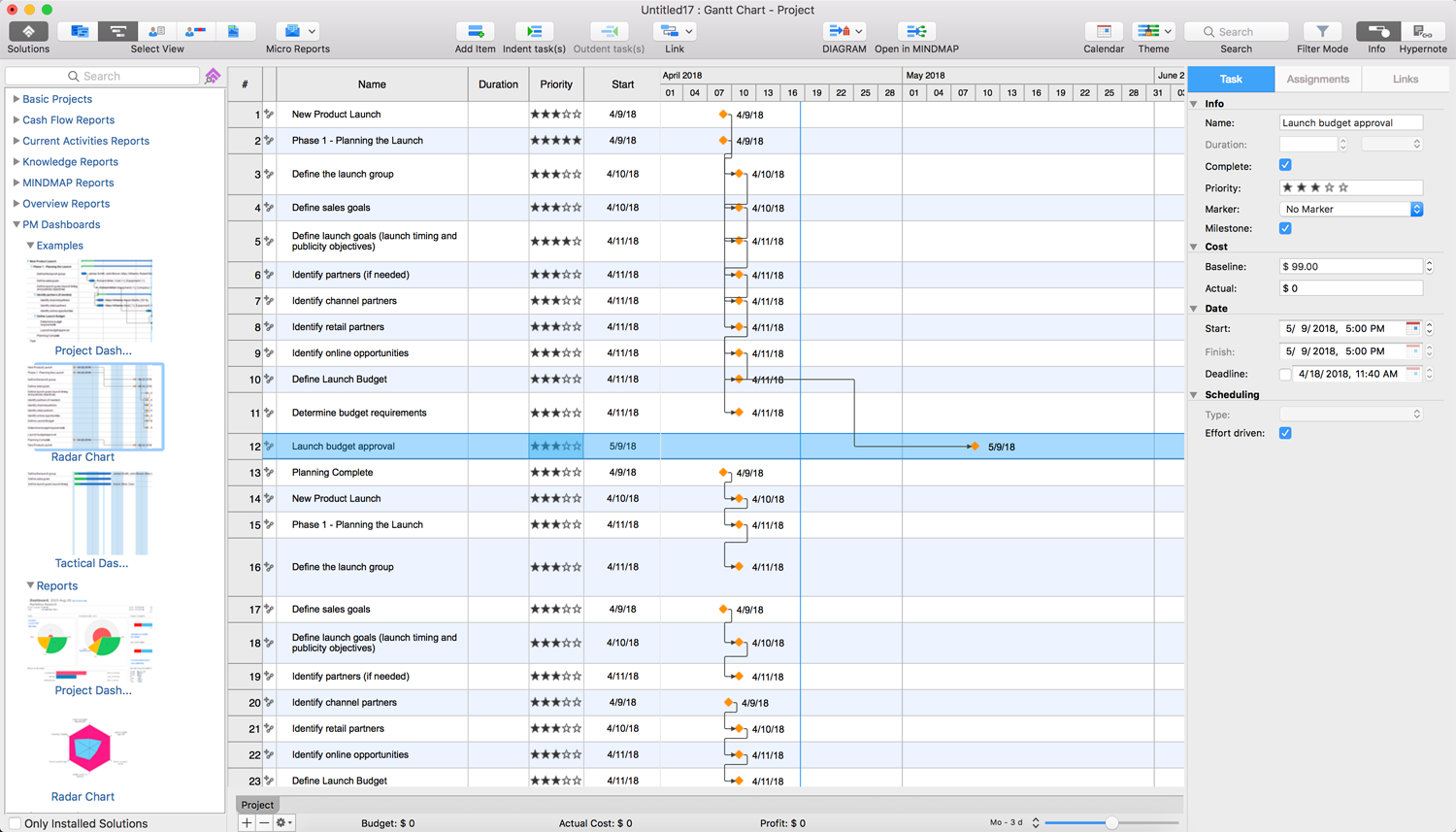Image resolution: width=1456 pixels, height=832 pixels.
Task: Enable Only Installed Solutions checkbox
Action: tap(15, 823)
